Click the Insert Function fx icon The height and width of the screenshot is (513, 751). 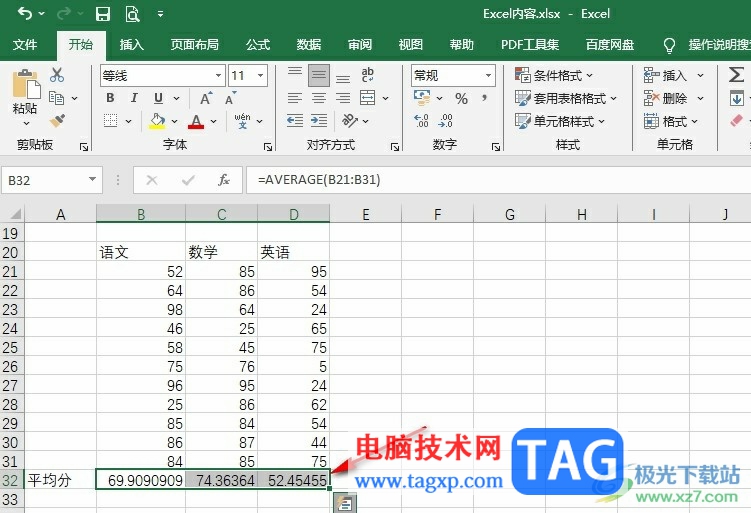pos(224,180)
